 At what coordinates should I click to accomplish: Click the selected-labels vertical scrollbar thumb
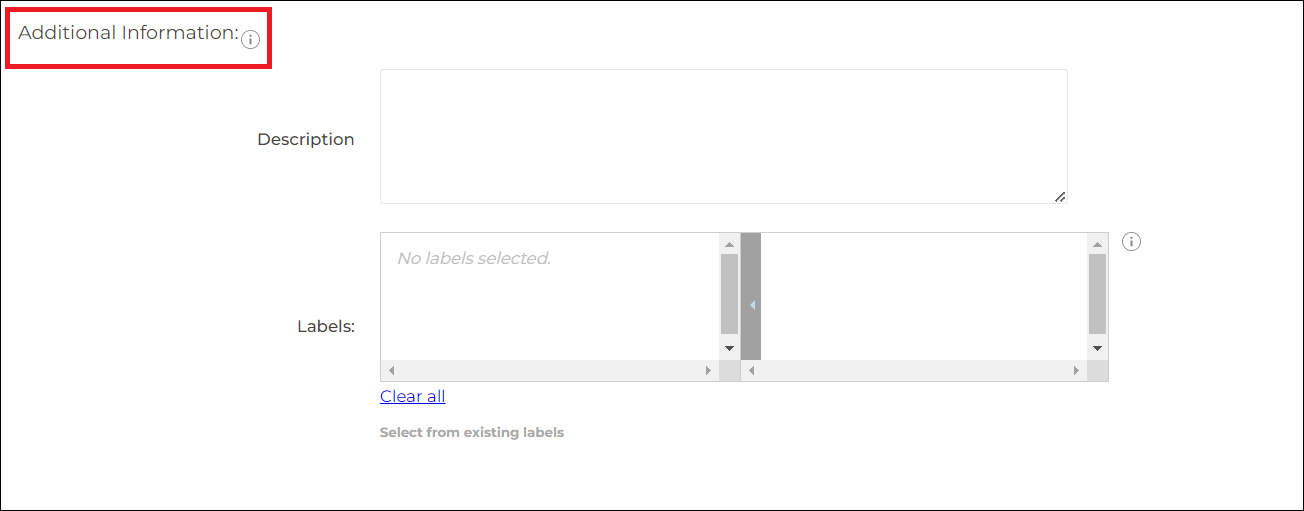click(729, 294)
